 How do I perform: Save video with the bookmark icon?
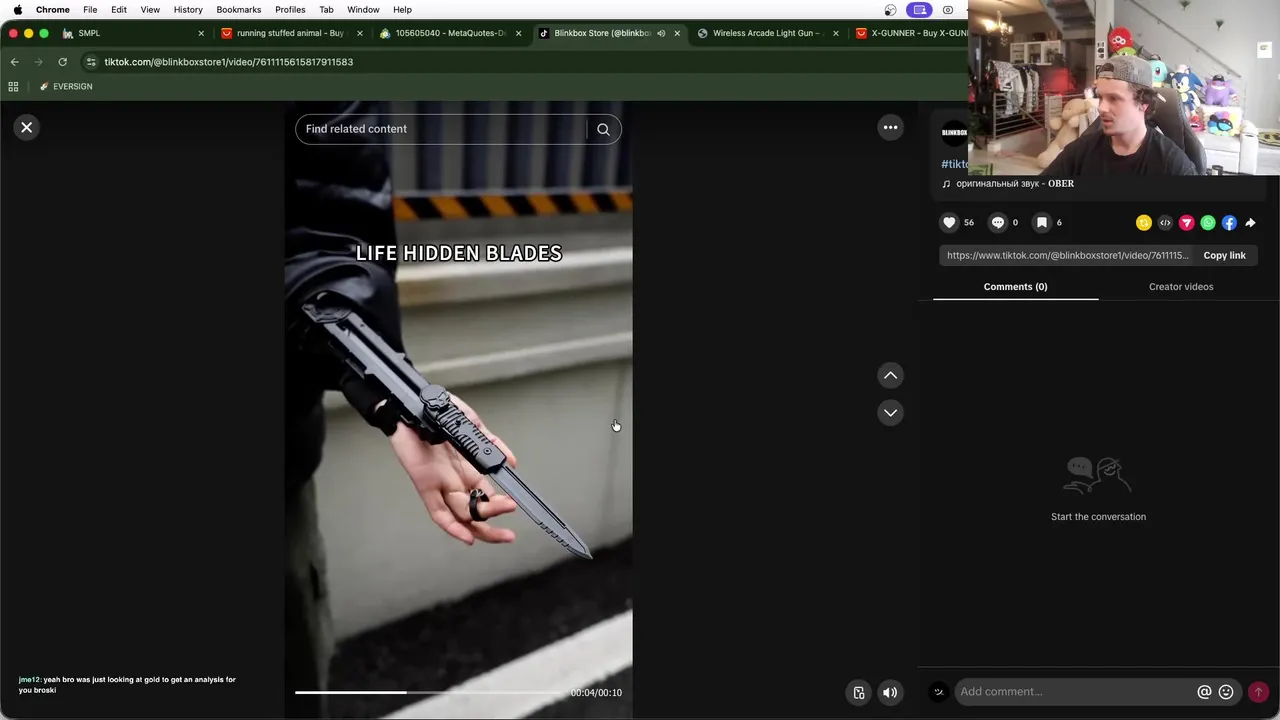1041,223
